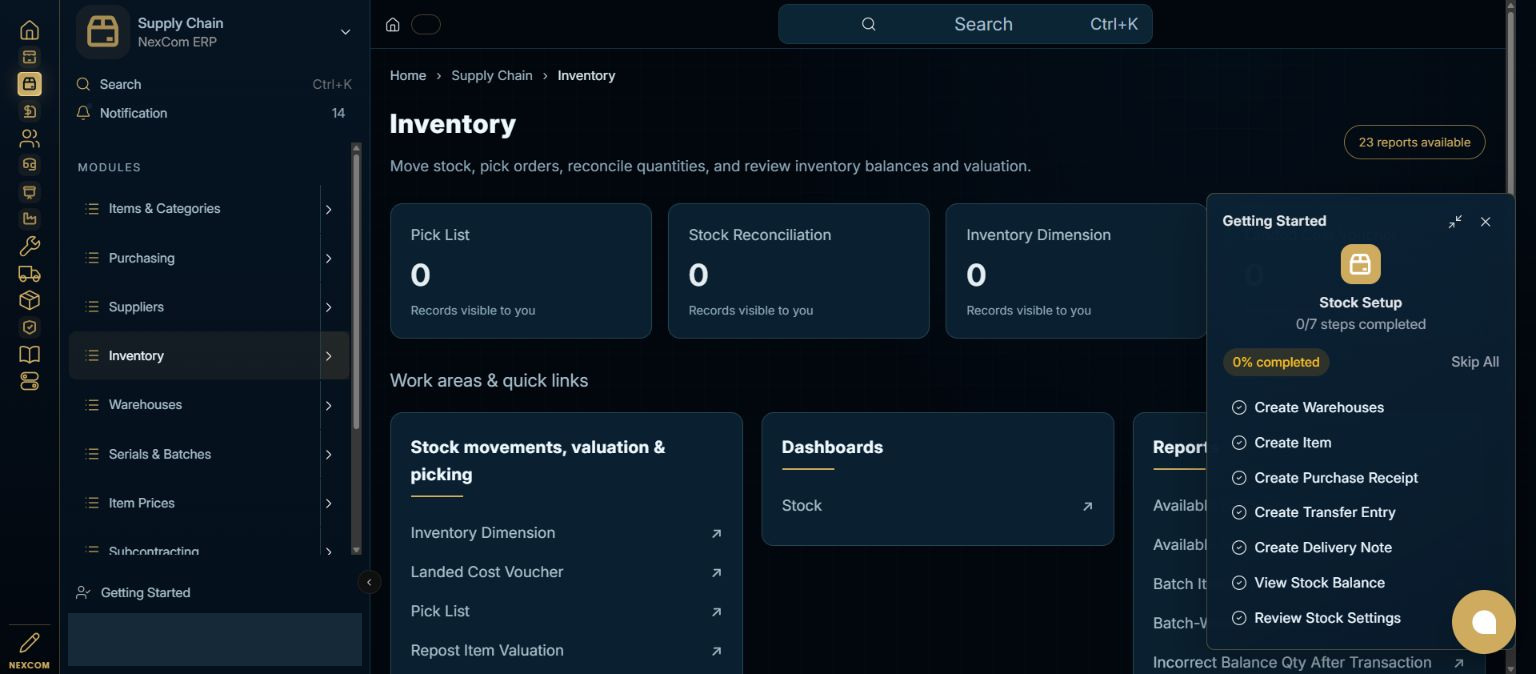Screen dimensions: 1536x674
Task: Select Suppliers module in sidebar
Action: pyautogui.click(x=195, y=307)
